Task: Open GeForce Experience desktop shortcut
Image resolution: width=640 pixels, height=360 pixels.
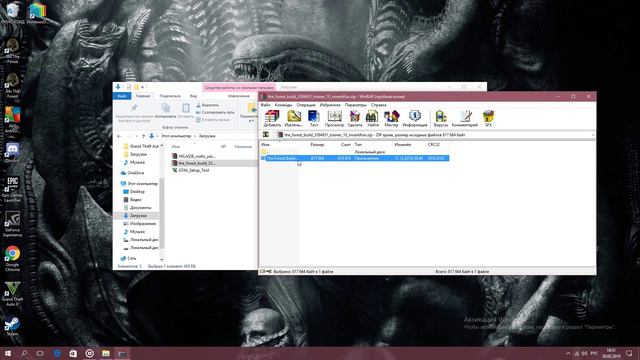Action: 12,224
